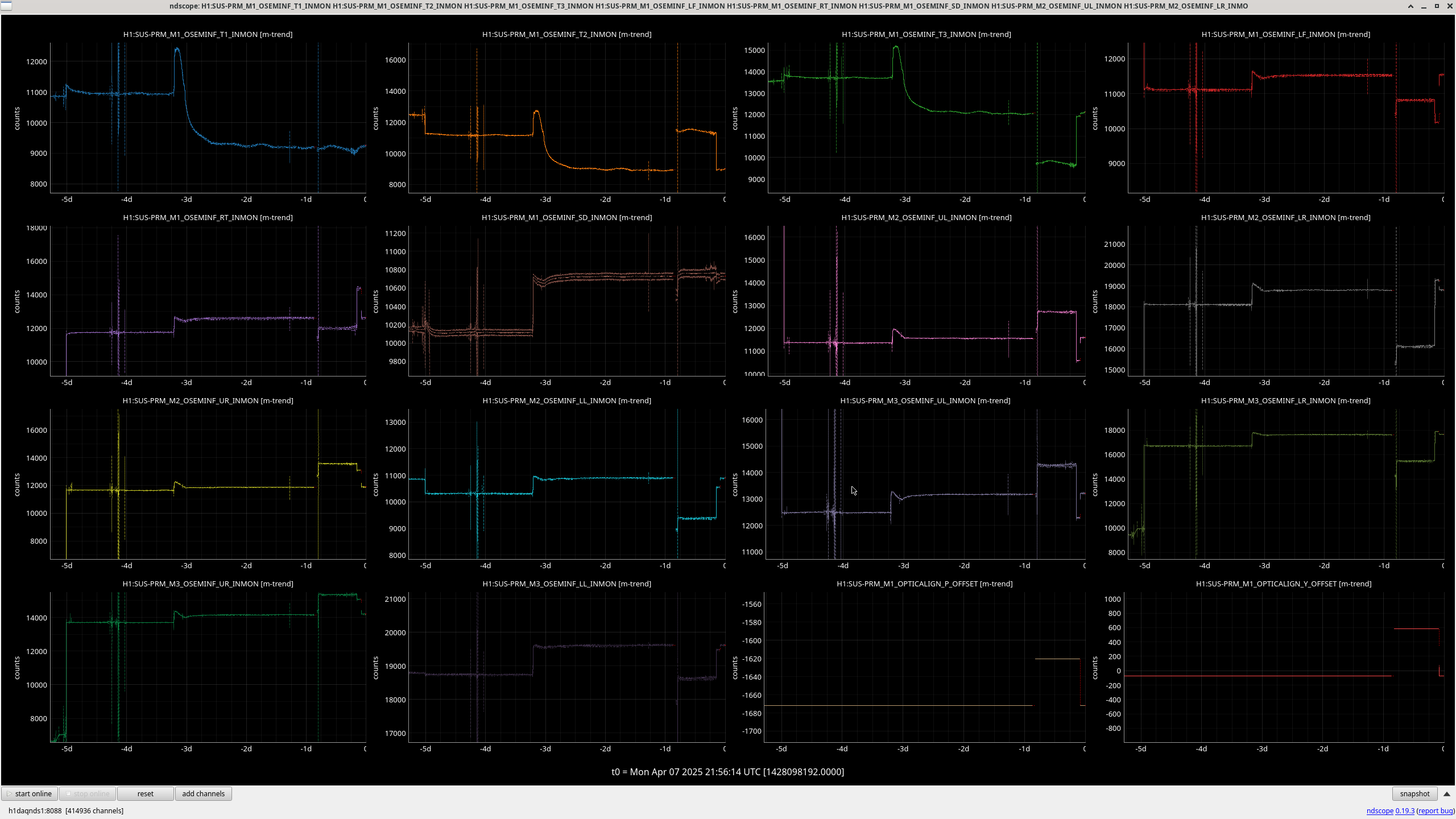Click the window shade-up arrow in title bar

(1410, 6)
